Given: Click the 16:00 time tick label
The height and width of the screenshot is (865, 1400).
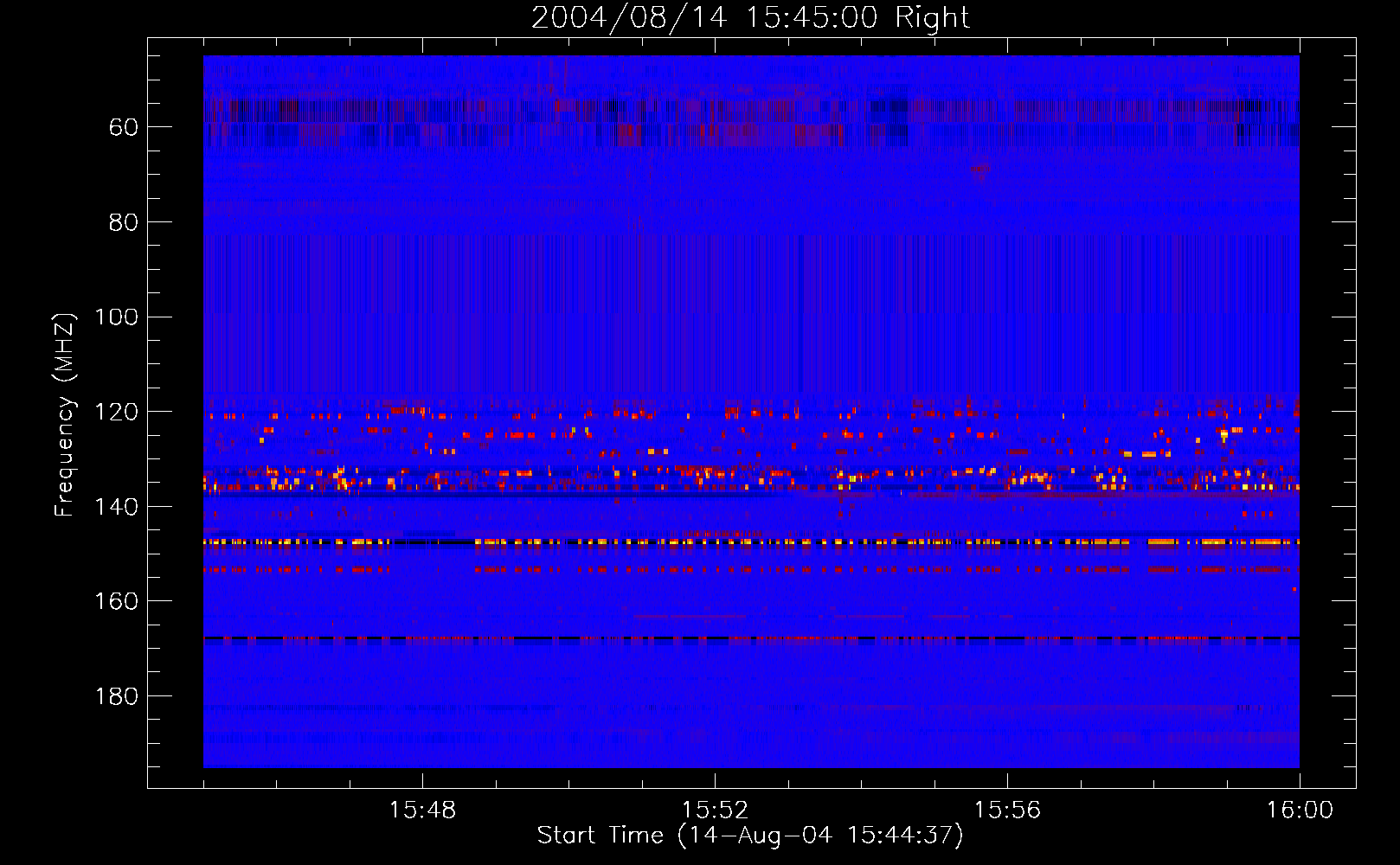Looking at the screenshot, I should pyautogui.click(x=1300, y=811).
